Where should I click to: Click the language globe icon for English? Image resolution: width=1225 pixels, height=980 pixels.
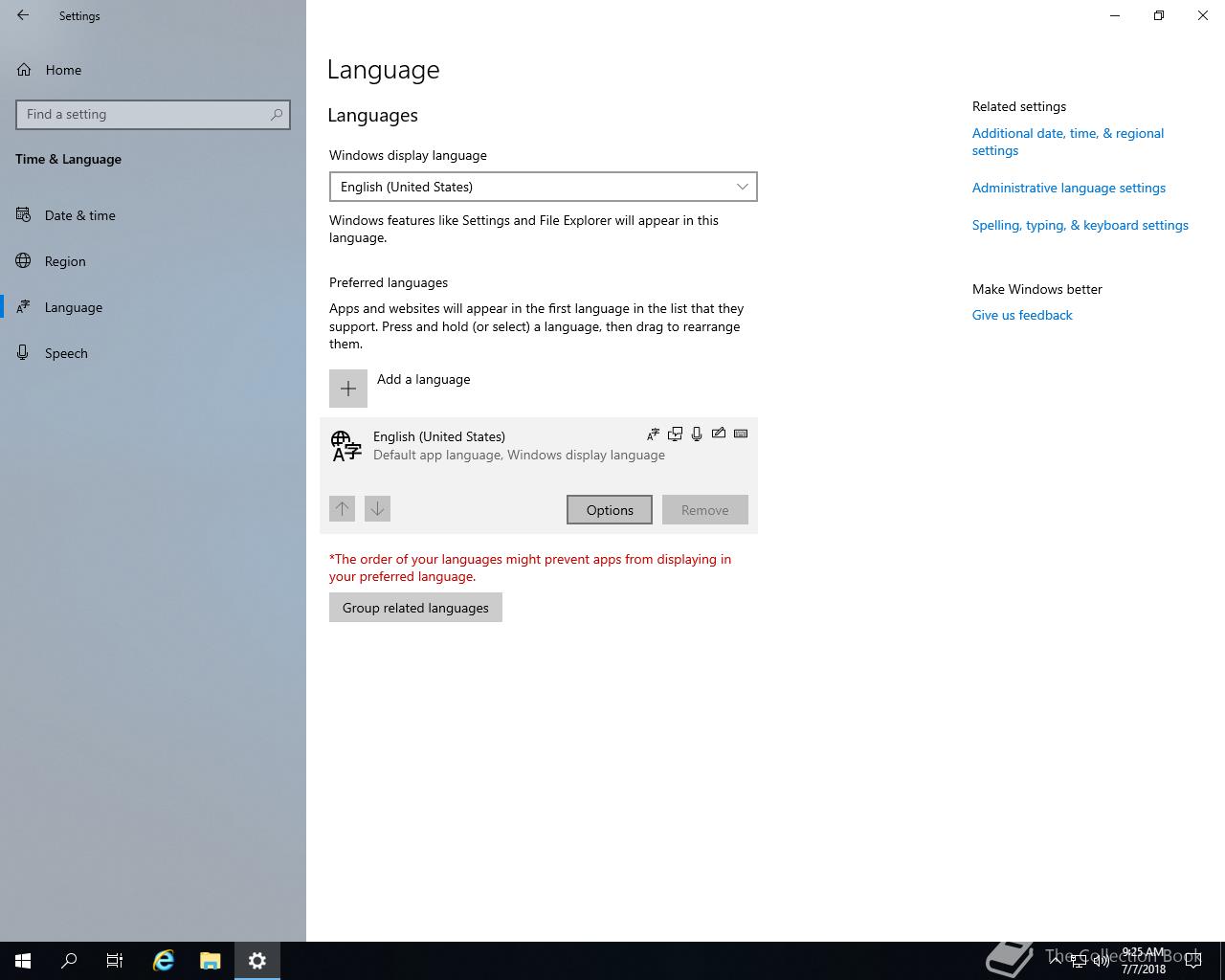click(x=345, y=446)
